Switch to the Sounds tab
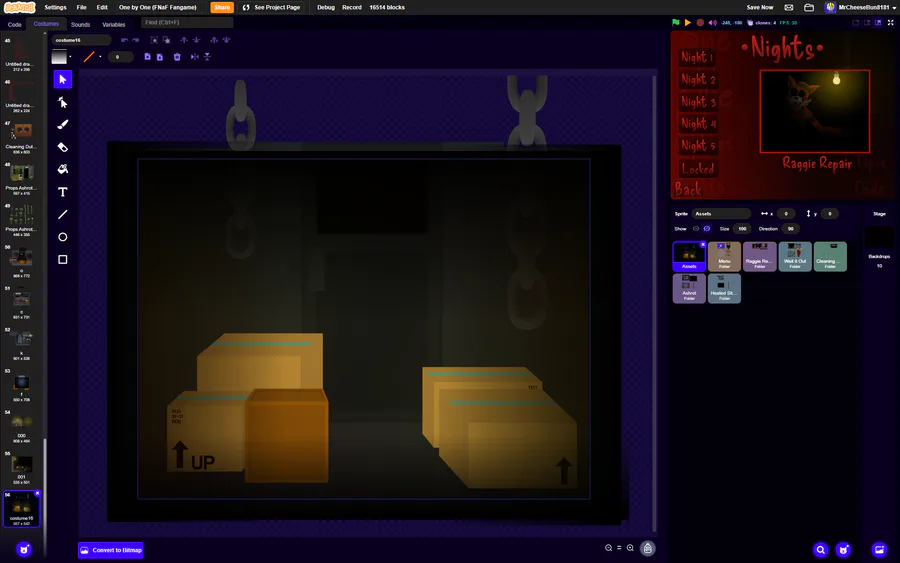900x563 pixels. [x=80, y=25]
